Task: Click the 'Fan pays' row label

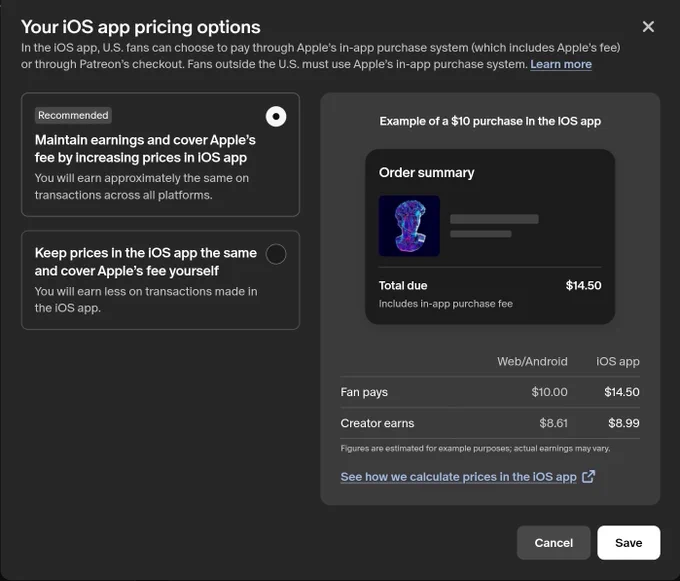Action: coord(364,392)
